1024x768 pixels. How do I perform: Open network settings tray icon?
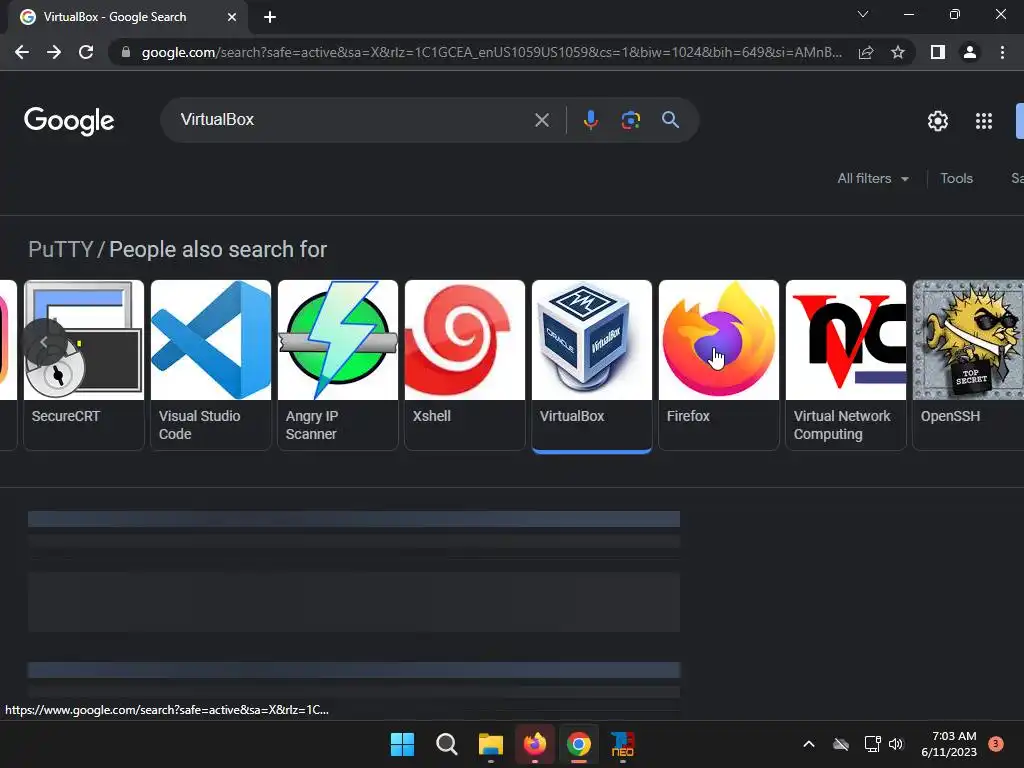coord(872,744)
